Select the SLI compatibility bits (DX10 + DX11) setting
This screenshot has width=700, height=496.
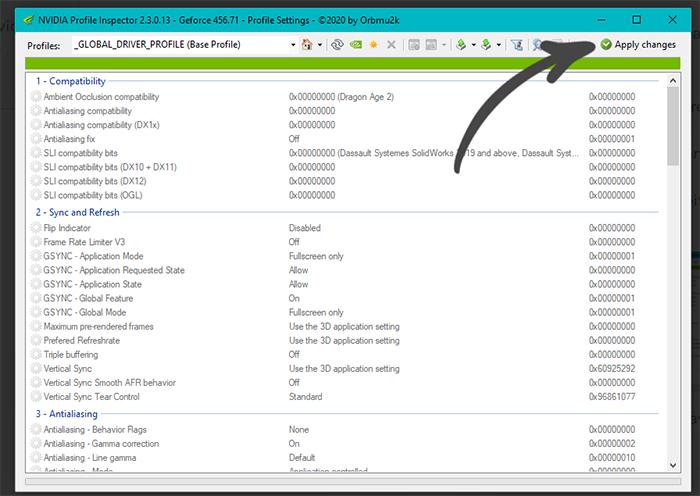coord(110,167)
